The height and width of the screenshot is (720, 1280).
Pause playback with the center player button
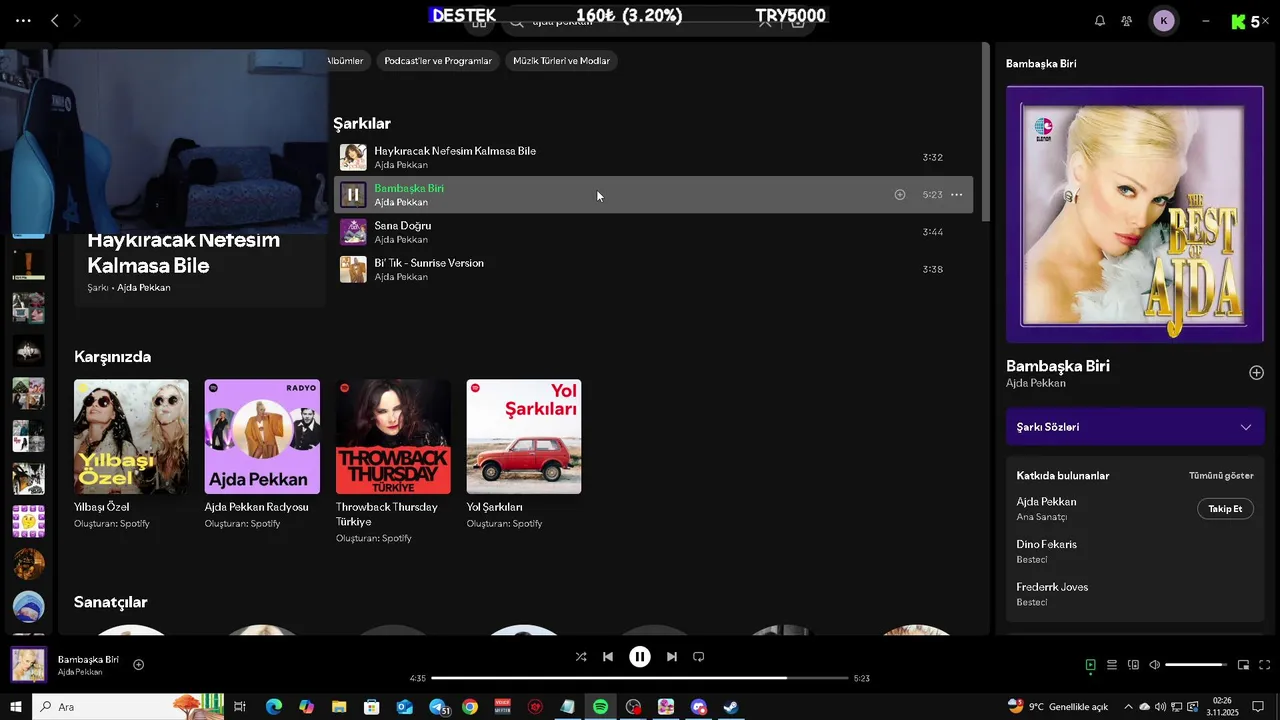[640, 657]
